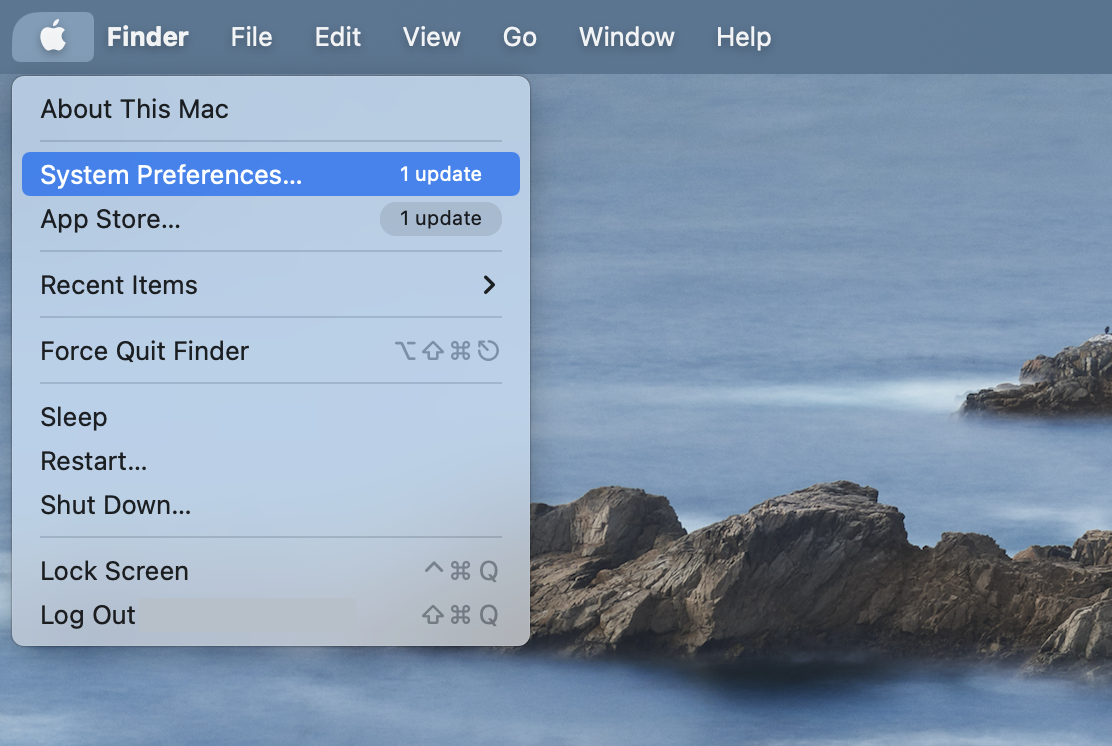Choose Restart… from the menu
This screenshot has width=1112, height=746.
tap(271, 461)
